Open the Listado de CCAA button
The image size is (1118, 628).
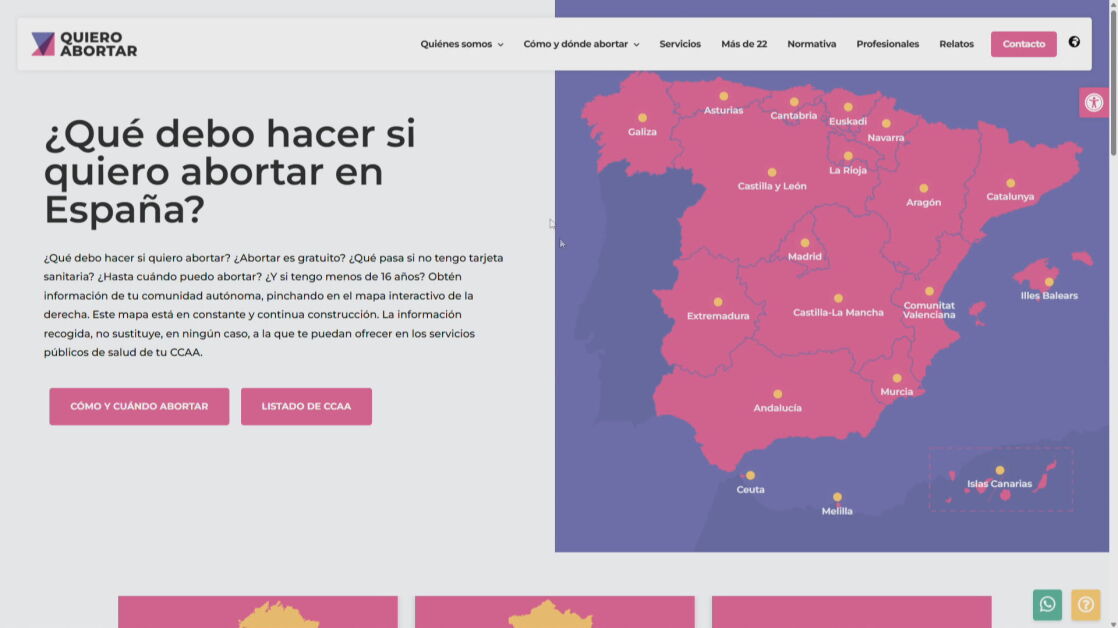[x=306, y=407]
